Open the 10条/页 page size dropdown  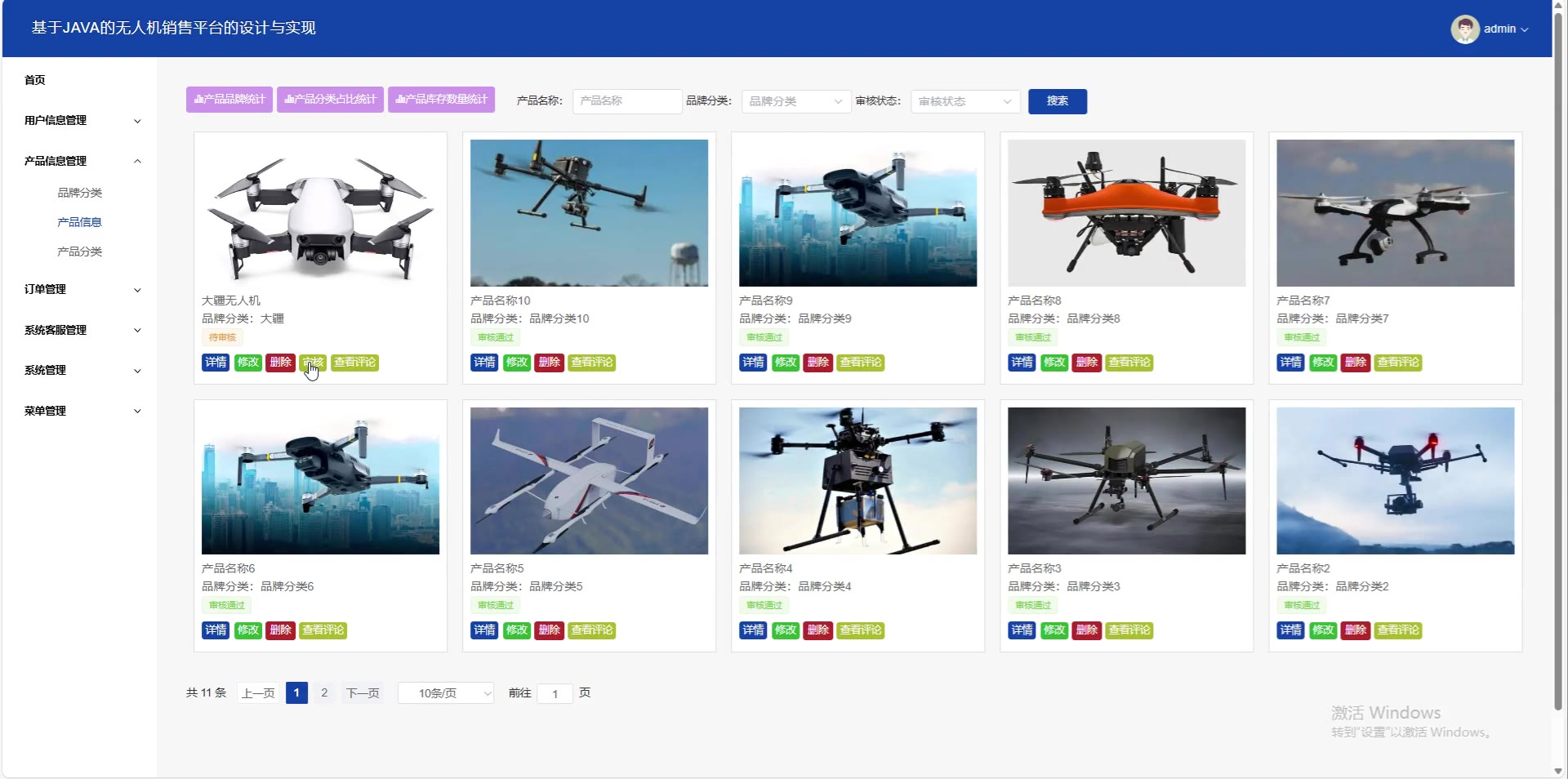446,693
